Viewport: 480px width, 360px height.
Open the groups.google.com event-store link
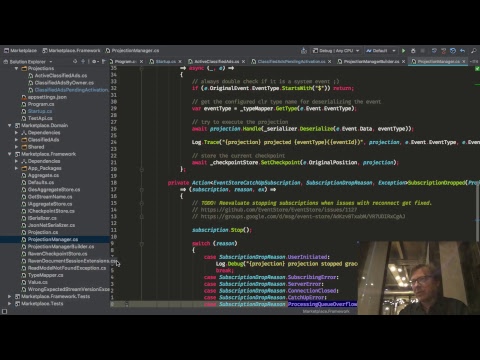point(303,216)
